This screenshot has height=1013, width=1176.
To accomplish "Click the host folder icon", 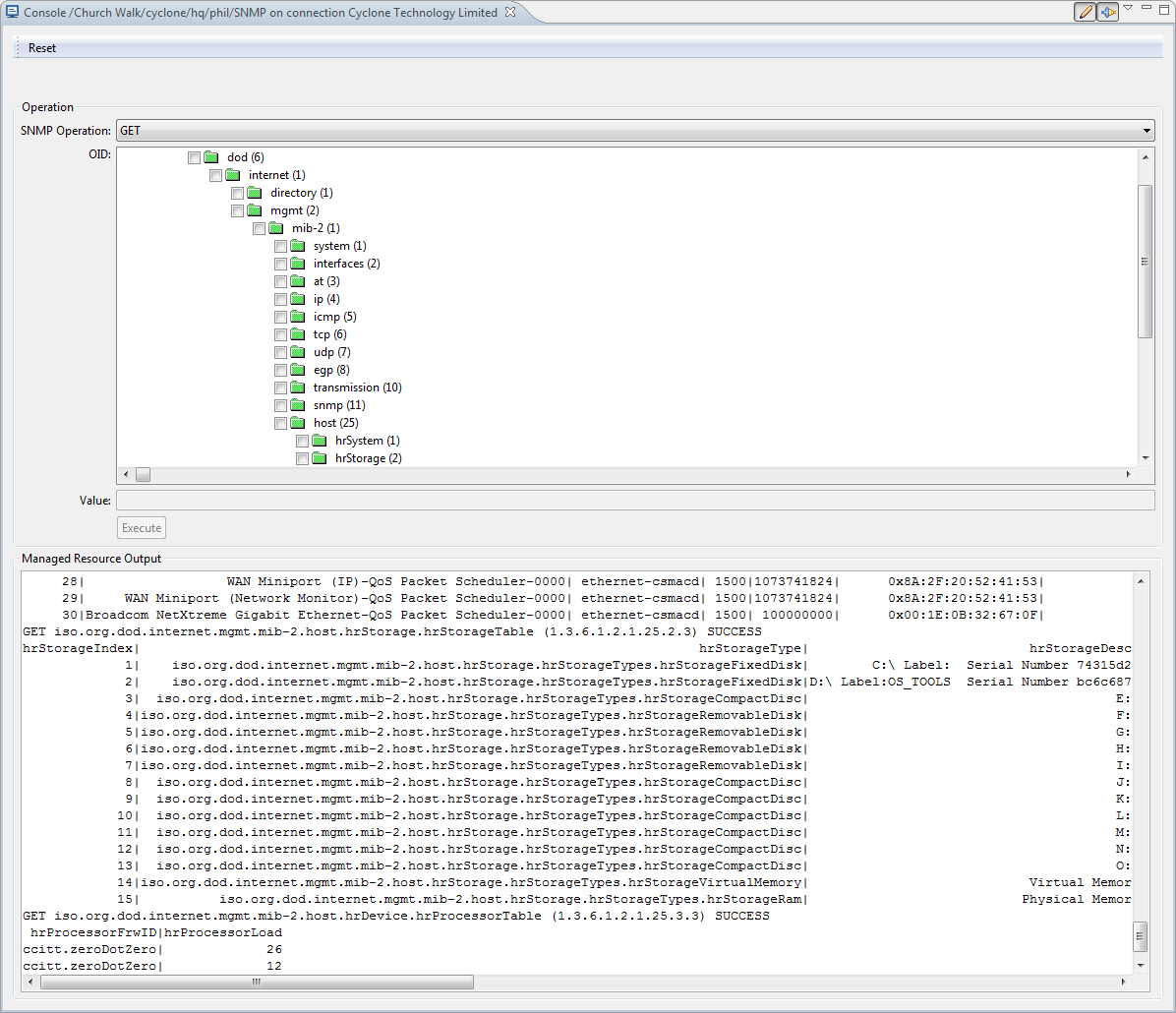I will (298, 423).
